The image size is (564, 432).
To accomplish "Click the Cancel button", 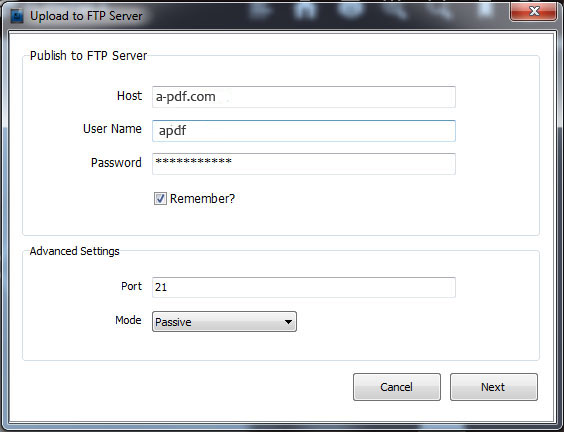I will pyautogui.click(x=397, y=387).
